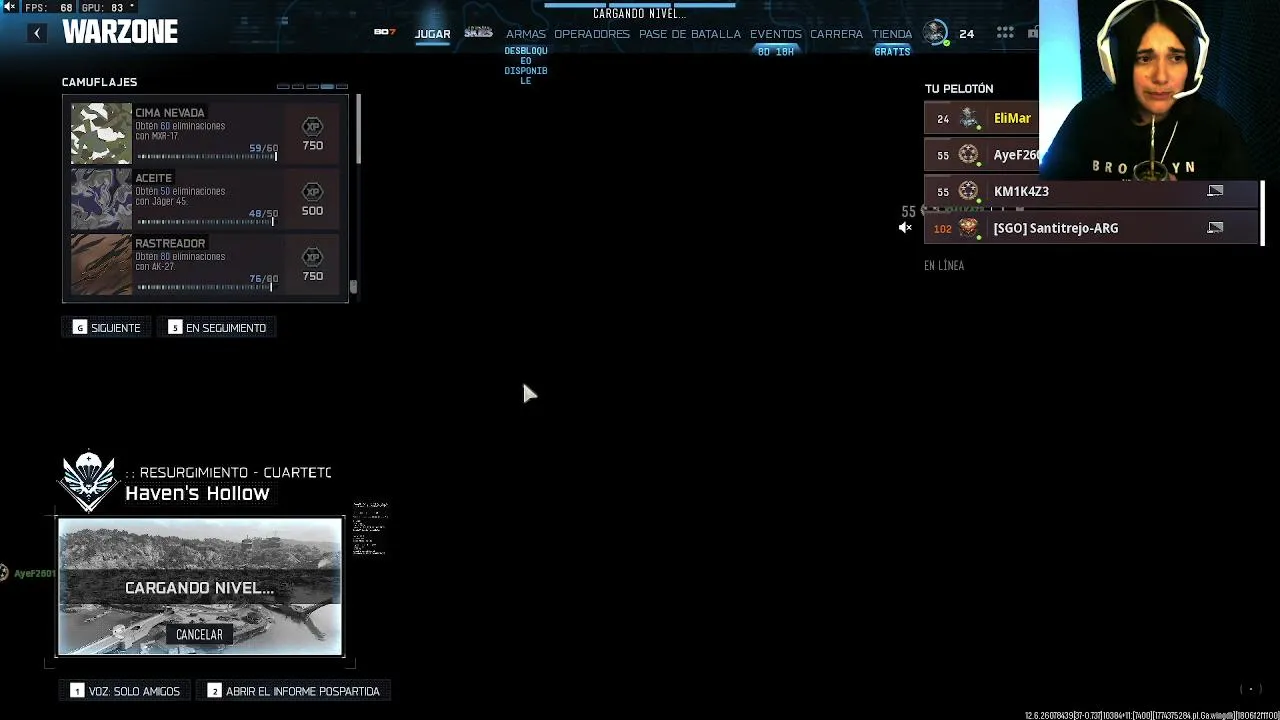The height and width of the screenshot is (720, 1280).
Task: Open the Skies icon next to JUGAR
Action: click(x=478, y=33)
